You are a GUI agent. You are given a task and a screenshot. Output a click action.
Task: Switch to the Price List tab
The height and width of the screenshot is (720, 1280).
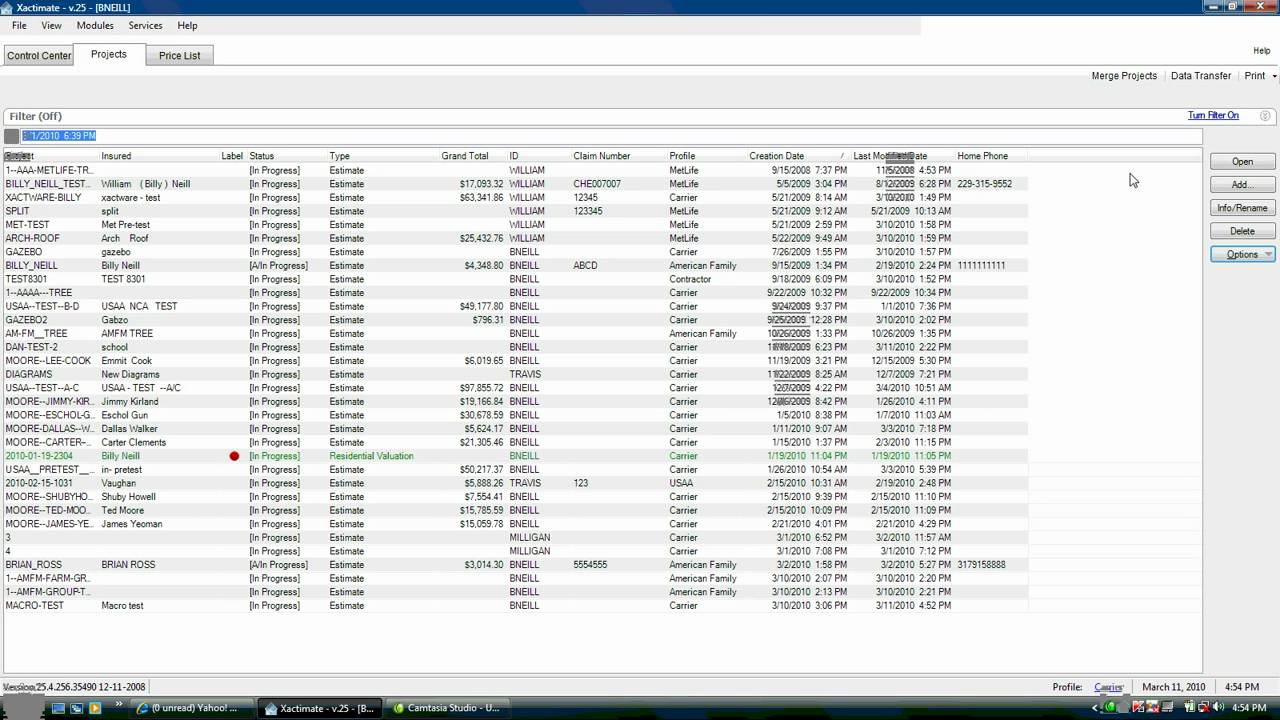click(180, 56)
